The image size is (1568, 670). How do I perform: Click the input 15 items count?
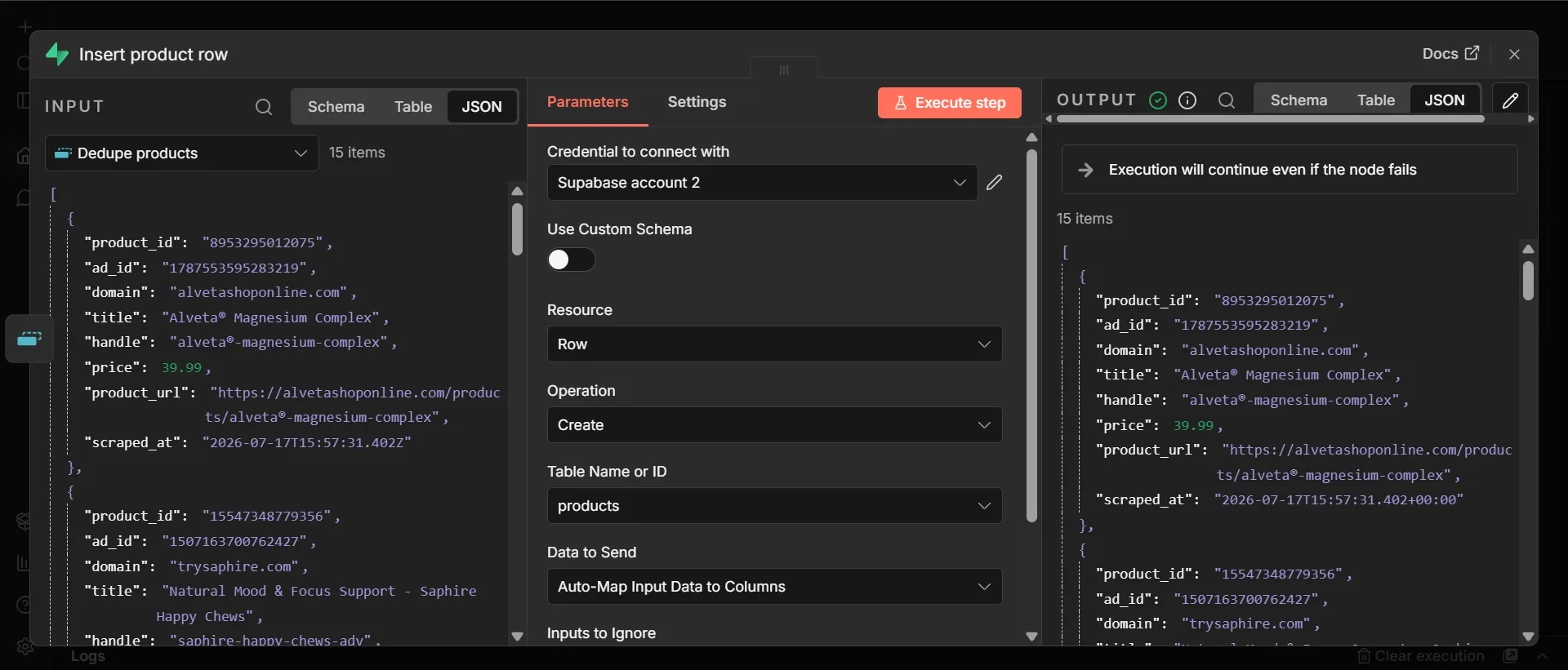[x=357, y=153]
